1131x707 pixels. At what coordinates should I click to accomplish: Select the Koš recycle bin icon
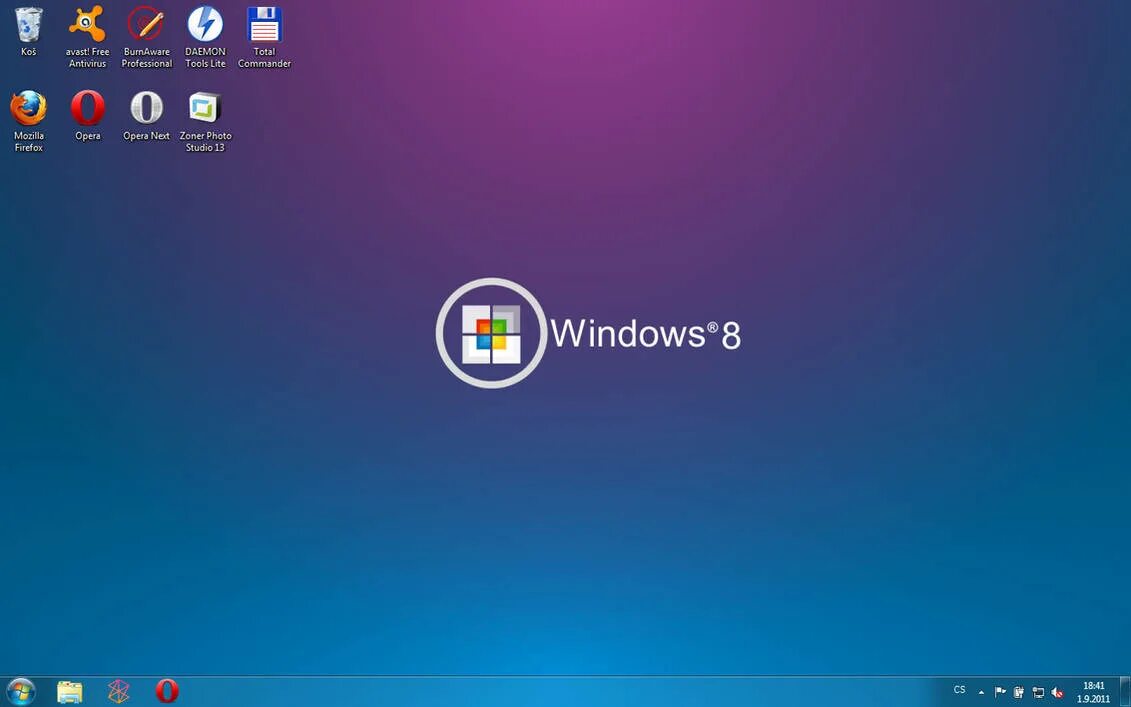click(x=28, y=32)
